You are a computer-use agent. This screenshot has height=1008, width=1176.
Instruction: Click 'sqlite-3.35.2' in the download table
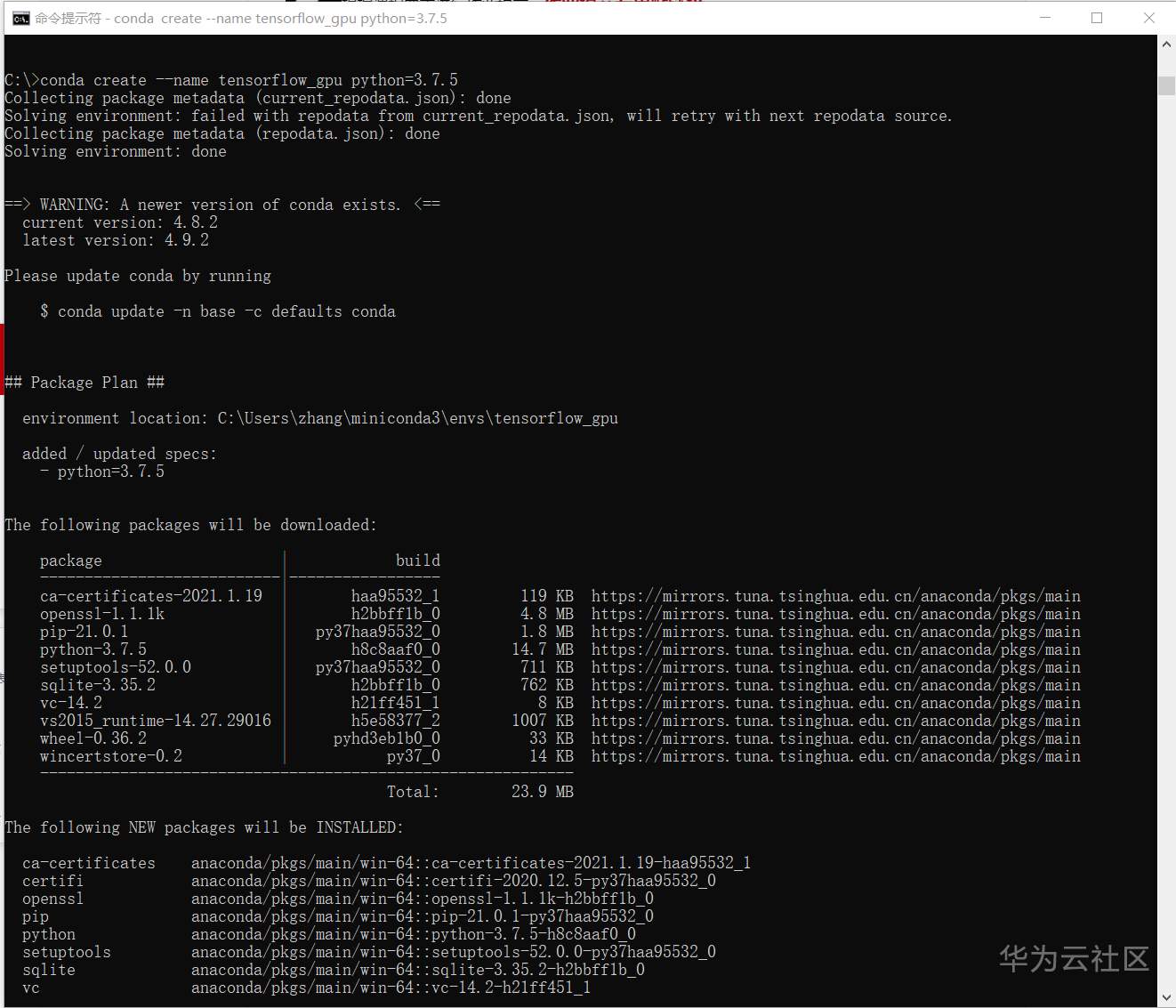tap(98, 685)
